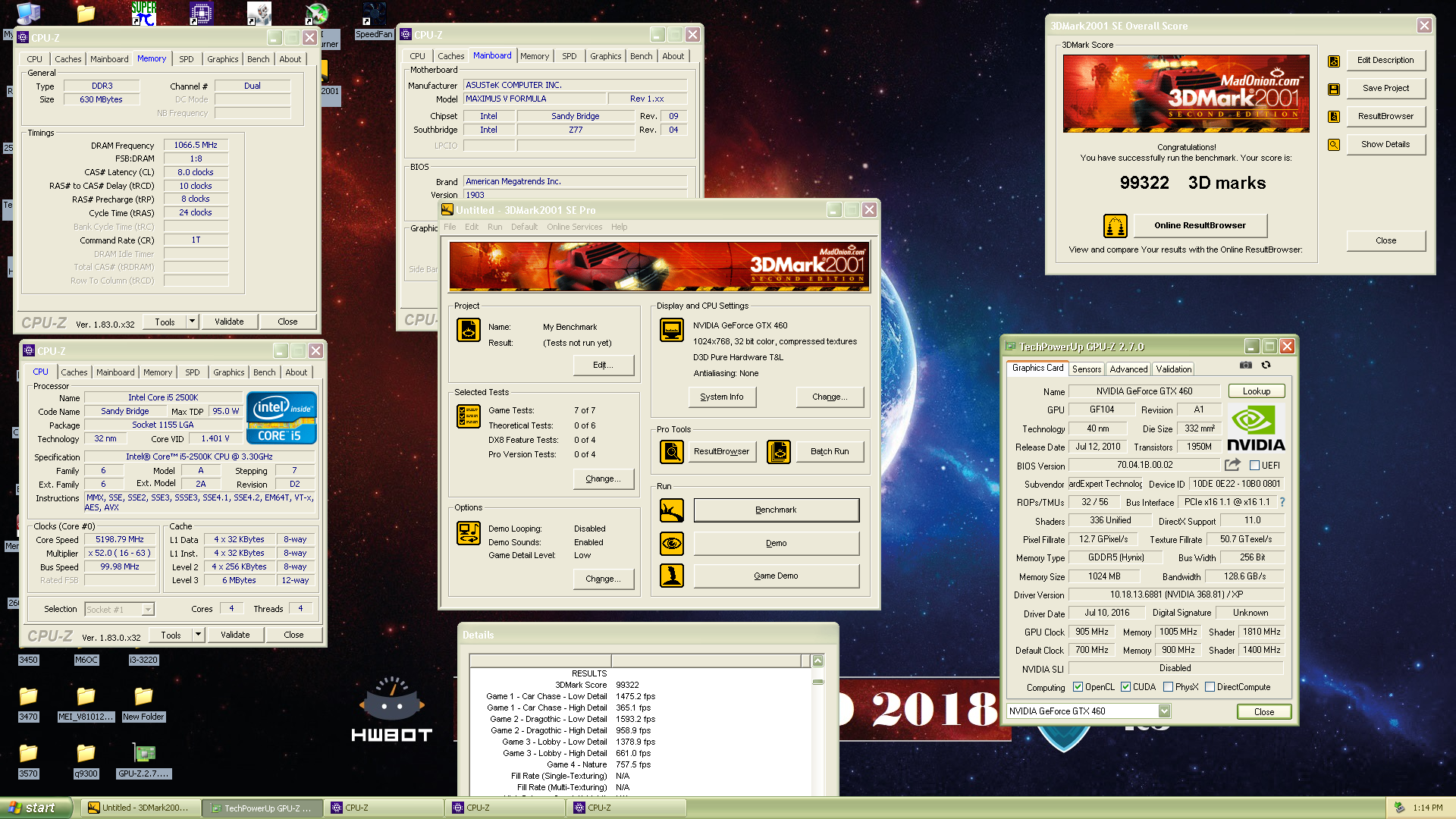
Task: Click the icon left of Game Demo button
Action: pyautogui.click(x=672, y=576)
